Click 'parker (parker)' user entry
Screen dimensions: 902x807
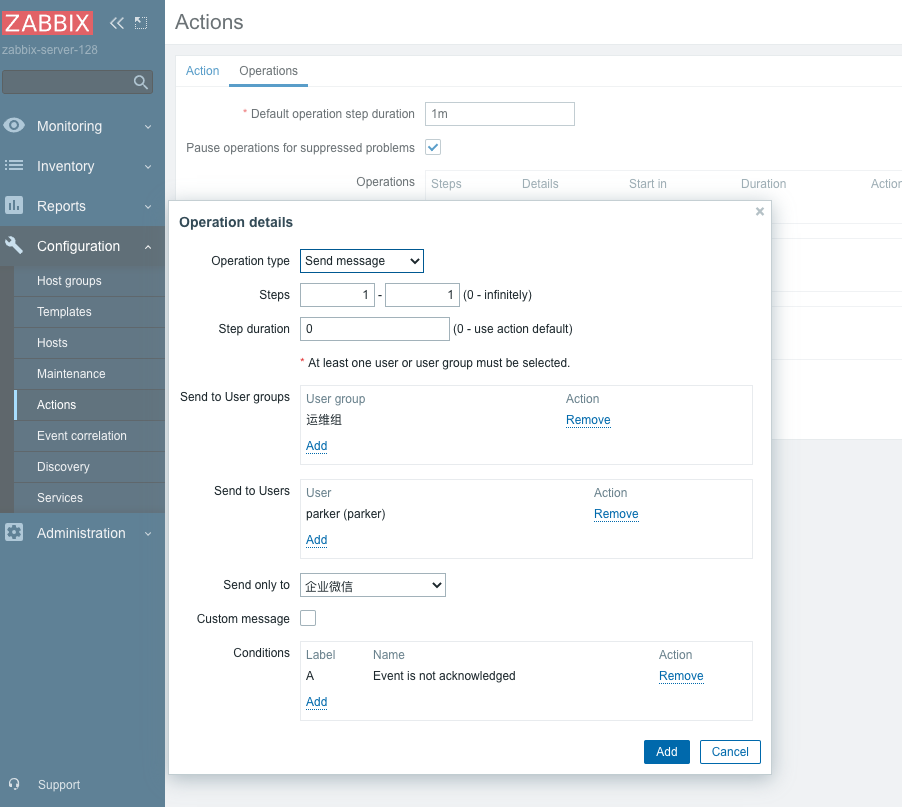pyautogui.click(x=346, y=514)
